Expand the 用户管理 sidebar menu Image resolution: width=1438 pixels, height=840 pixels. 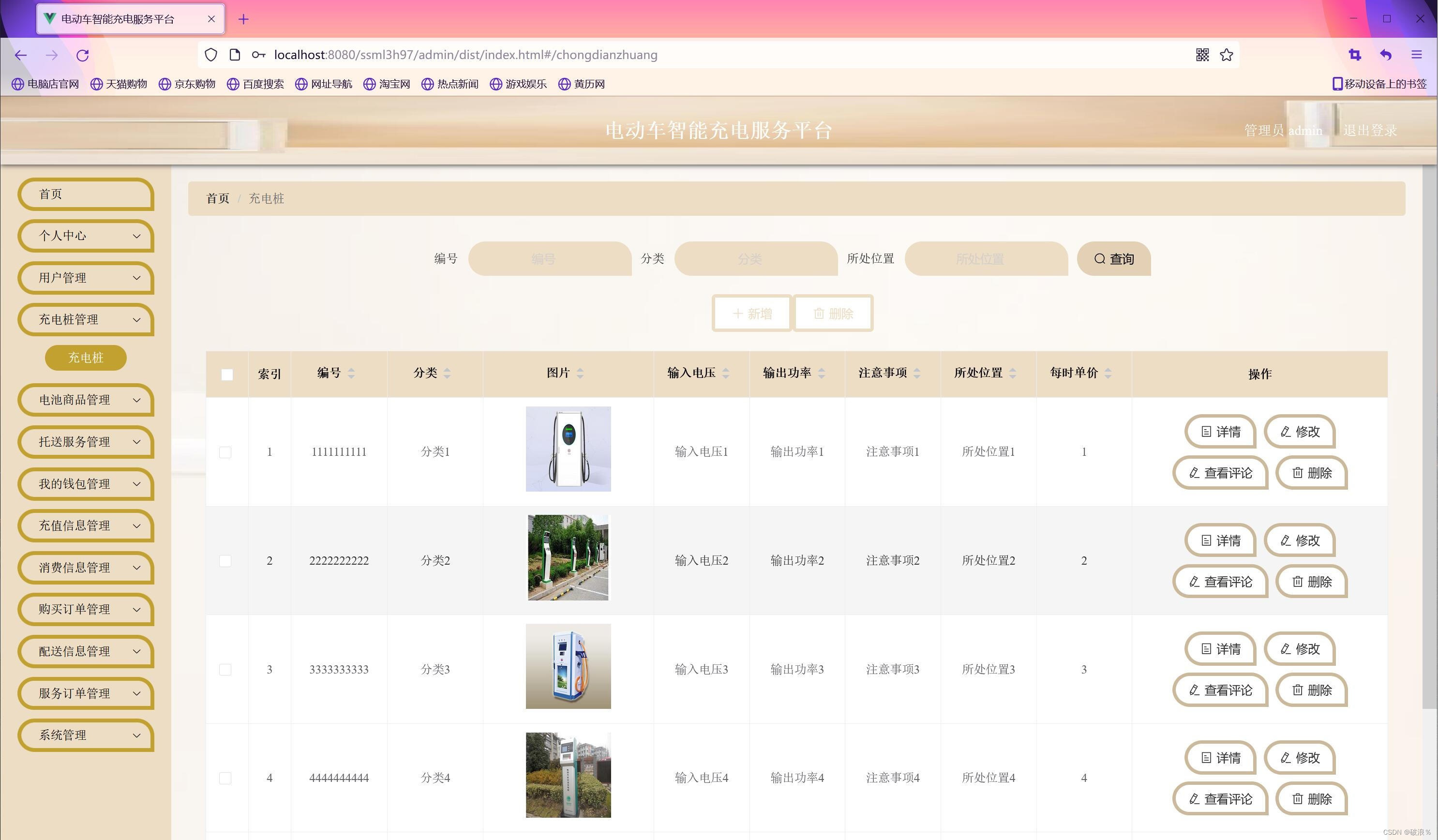coord(86,278)
